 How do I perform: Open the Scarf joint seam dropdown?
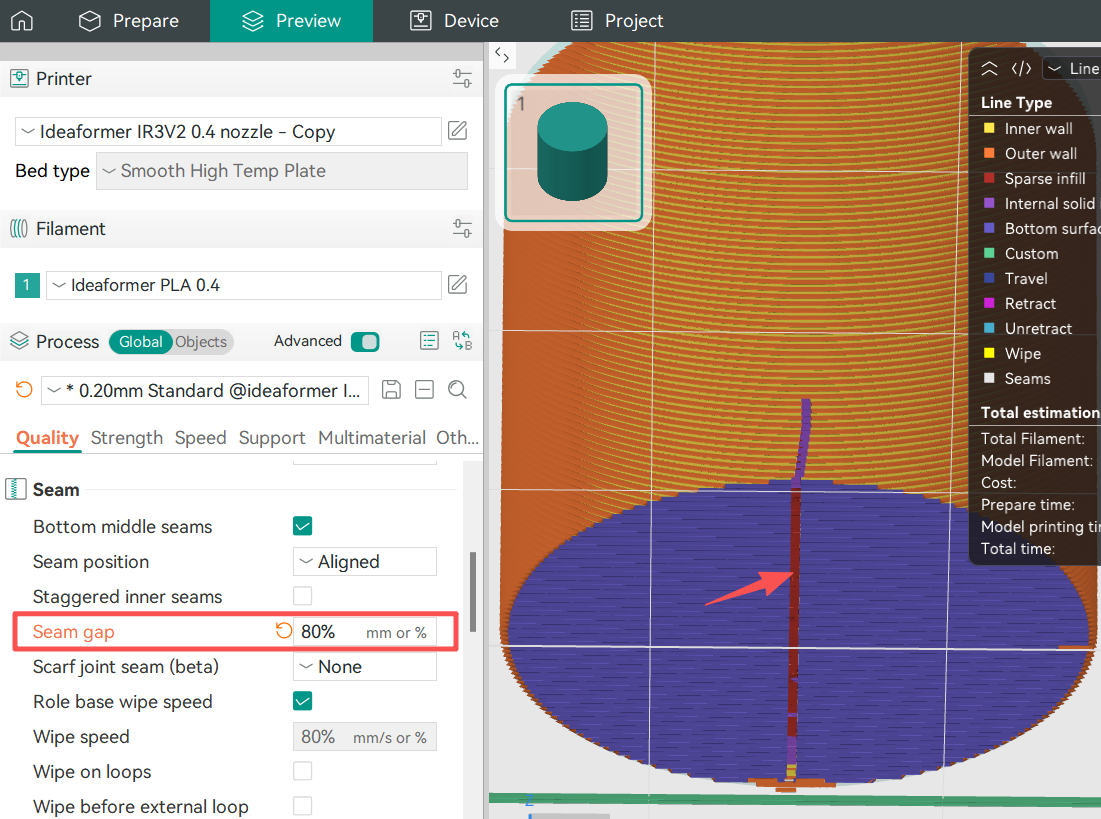pyautogui.click(x=364, y=667)
